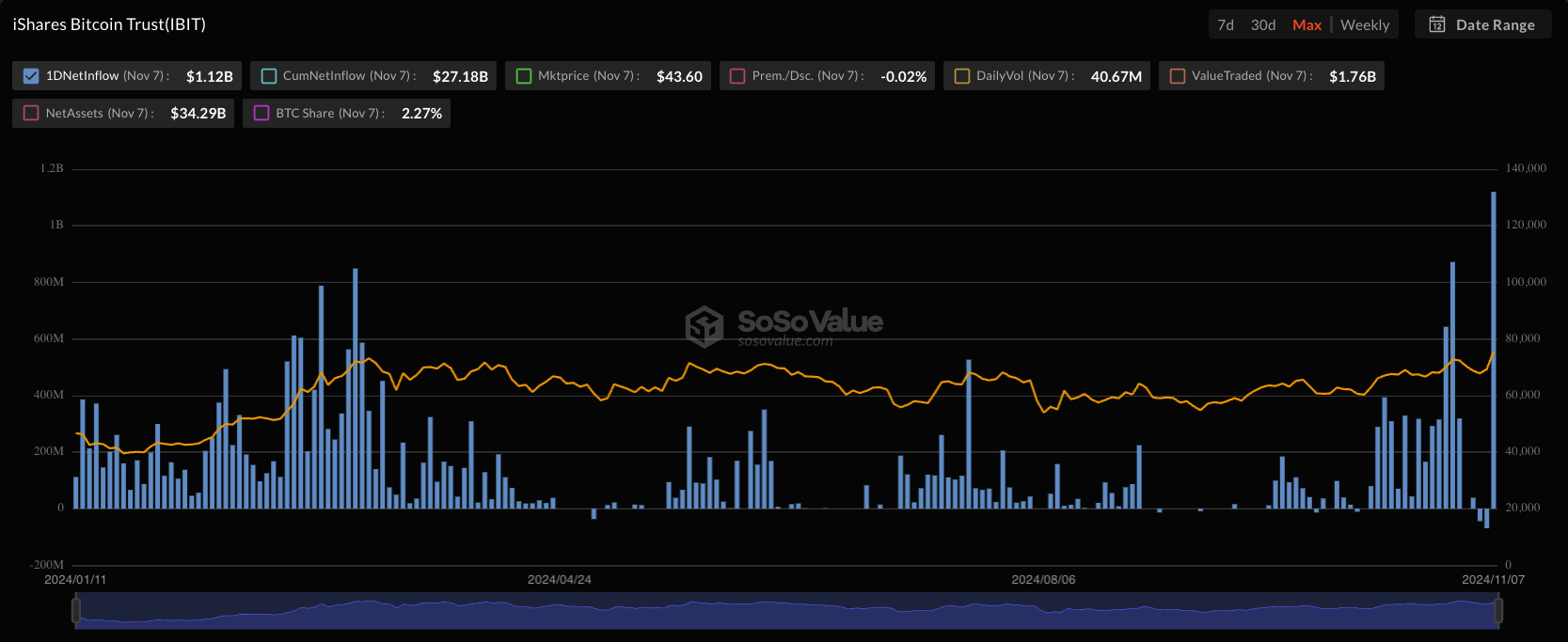The height and width of the screenshot is (642, 1568).
Task: Switch chart range to 30d
Action: tap(1263, 25)
